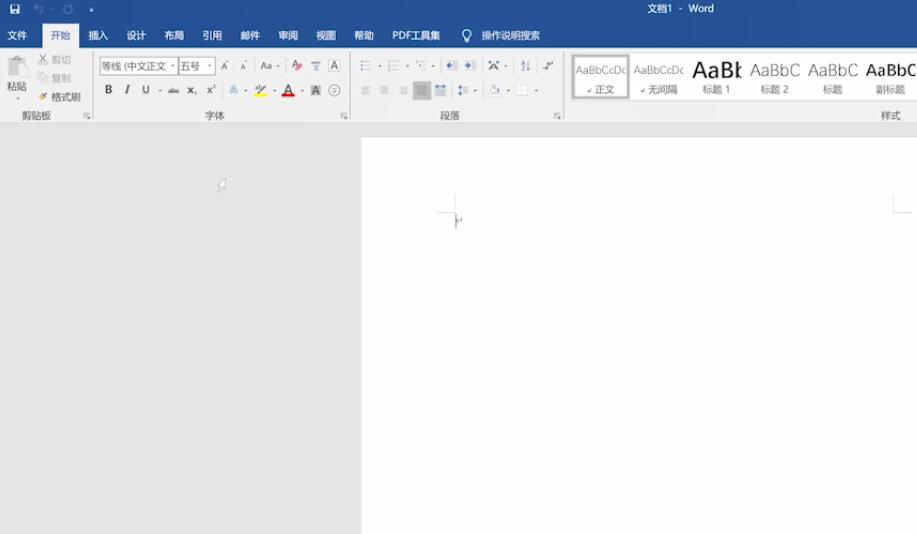This screenshot has height=534, width=917.
Task: Toggle Character Shading gray A
Action: (316, 90)
